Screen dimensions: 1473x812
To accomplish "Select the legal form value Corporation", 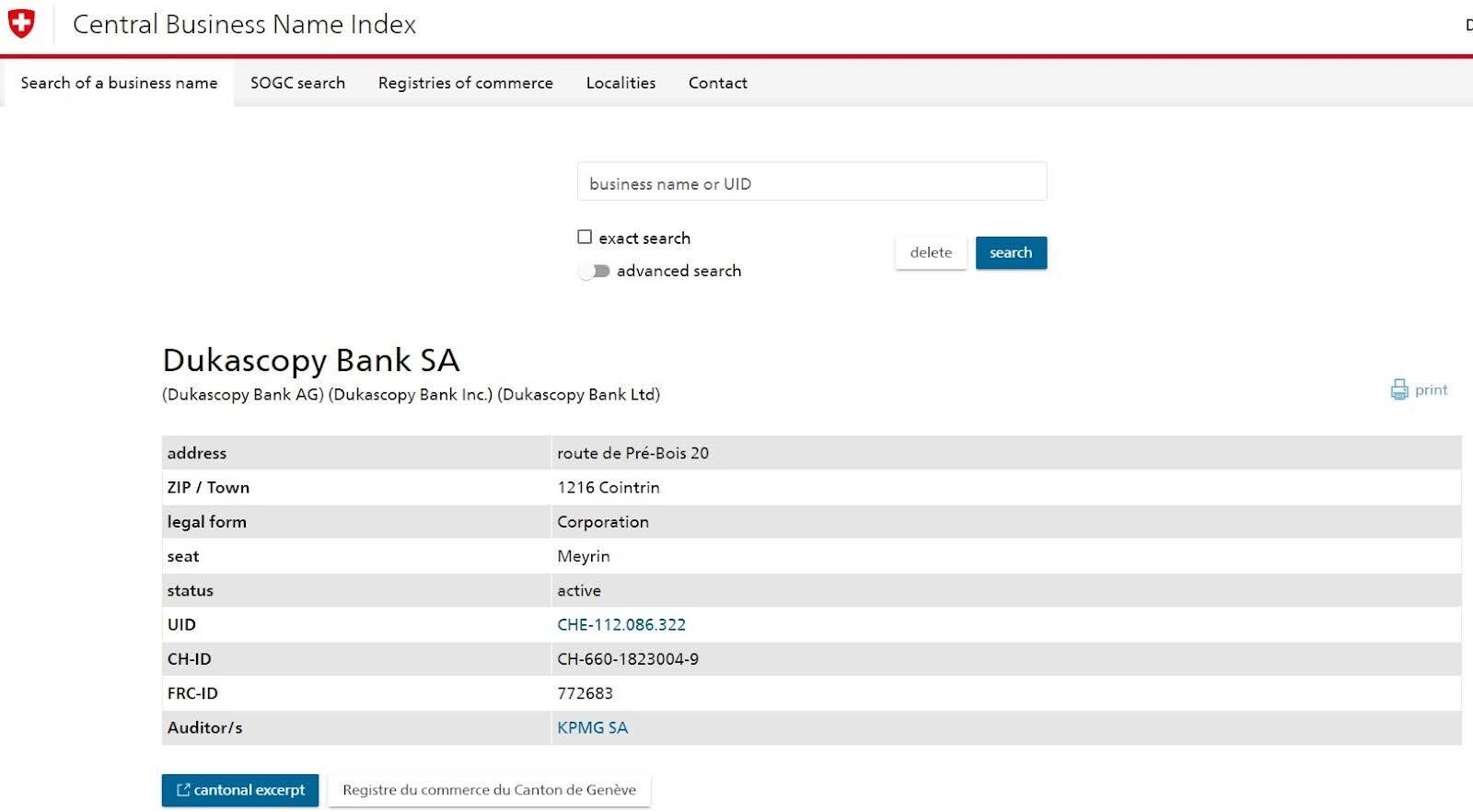I will coord(603,522).
